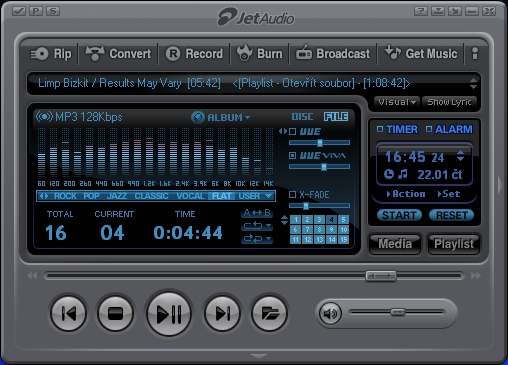Screen dimensions: 508x365
Task: Click the timer RESET button
Action: (452, 215)
